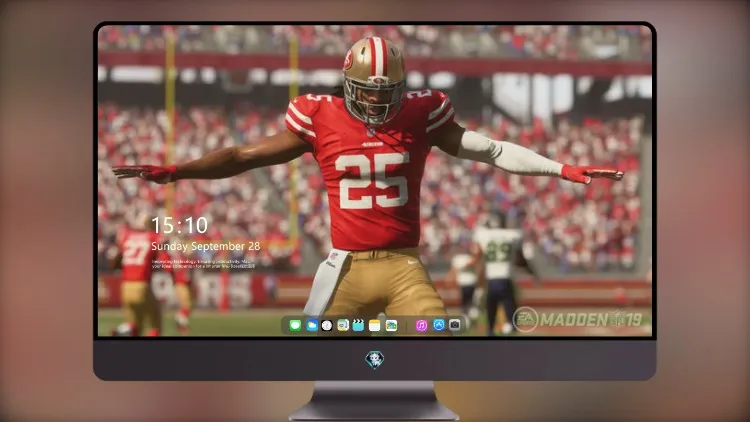Launch the pink Music app icon
This screenshot has height=422, width=750.
[x=421, y=325]
